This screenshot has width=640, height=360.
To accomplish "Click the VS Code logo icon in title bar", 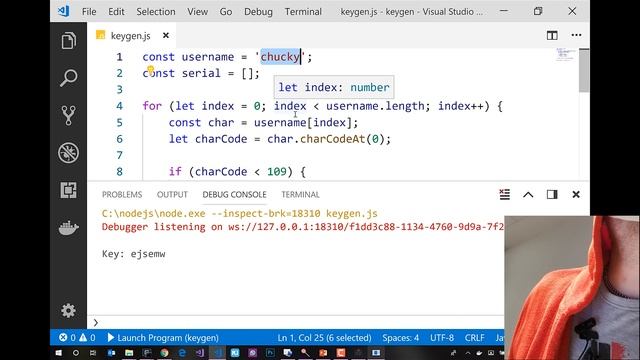I will [x=63, y=11].
